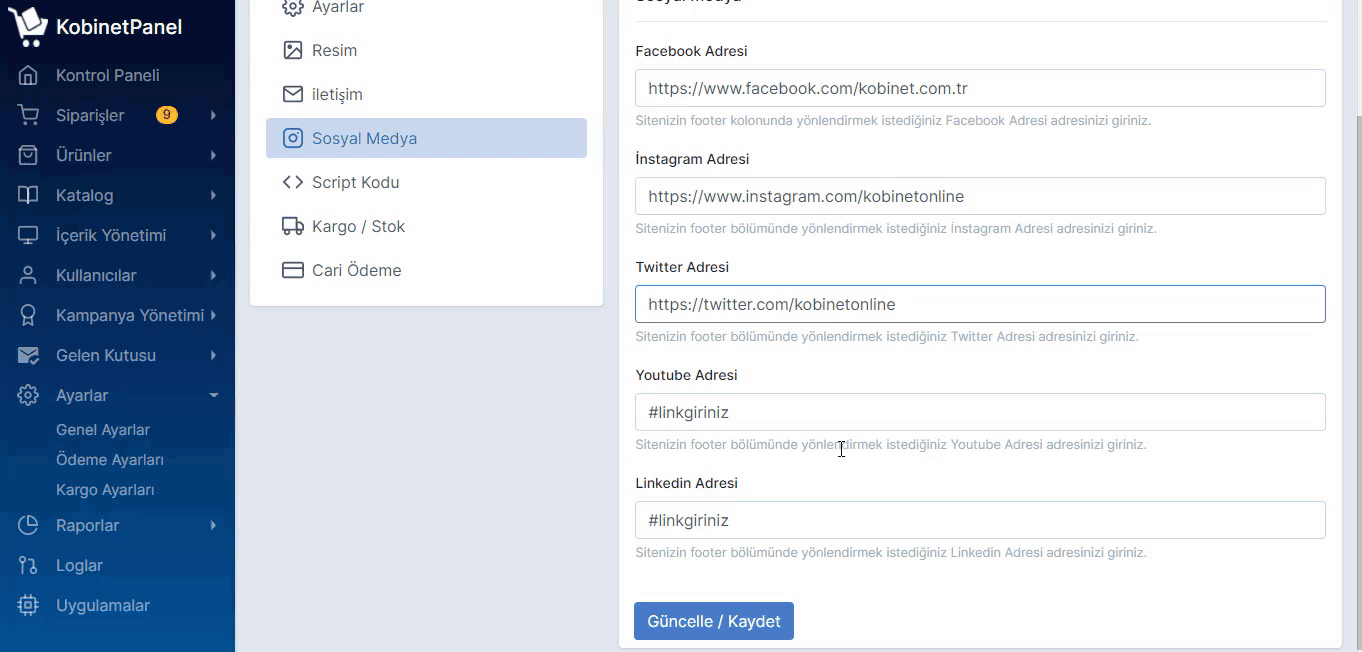Click the Cari Ödeme credit card icon
The width and height of the screenshot is (1362, 652).
pyautogui.click(x=293, y=270)
